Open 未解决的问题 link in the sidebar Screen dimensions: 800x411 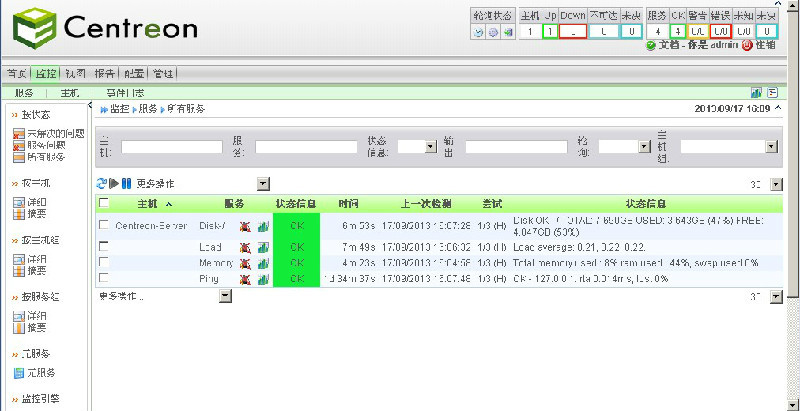[x=46, y=134]
